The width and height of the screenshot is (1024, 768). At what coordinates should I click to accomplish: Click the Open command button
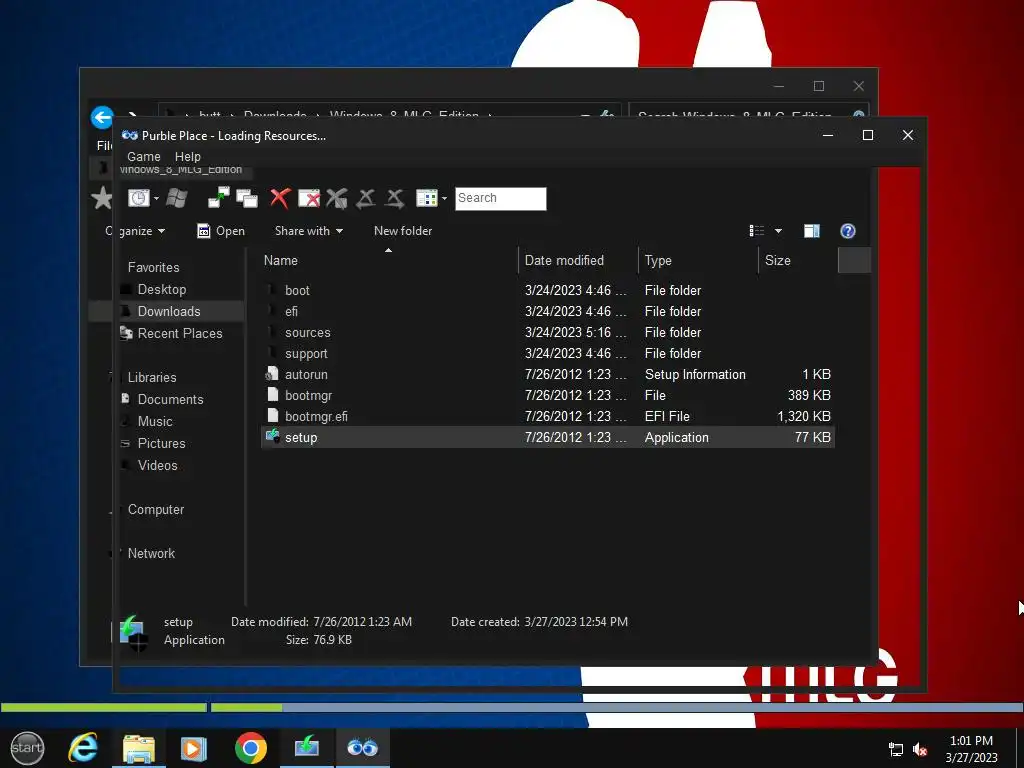pyautogui.click(x=221, y=231)
